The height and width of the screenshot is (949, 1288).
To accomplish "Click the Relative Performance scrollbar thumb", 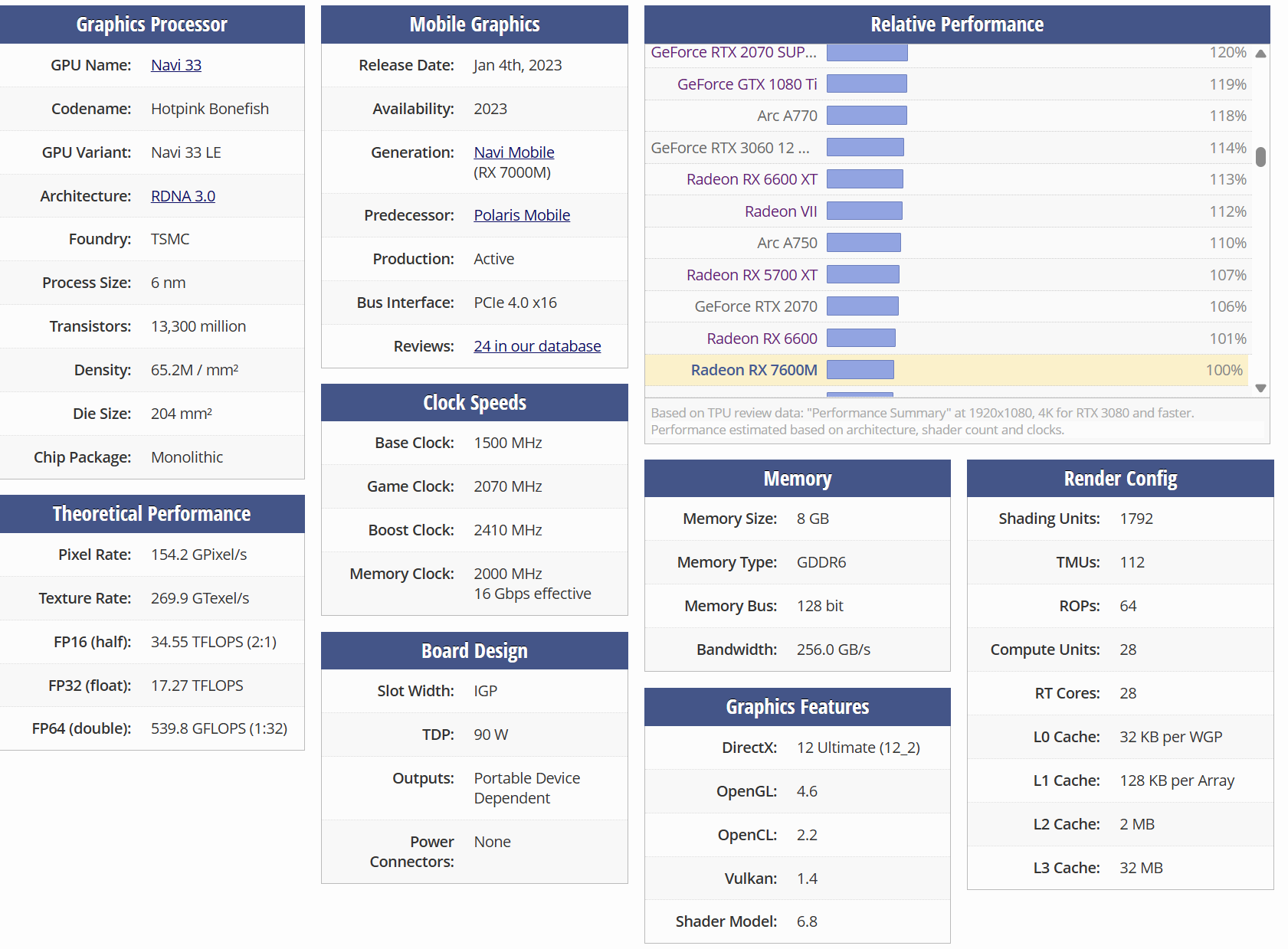I will 1260,156.
